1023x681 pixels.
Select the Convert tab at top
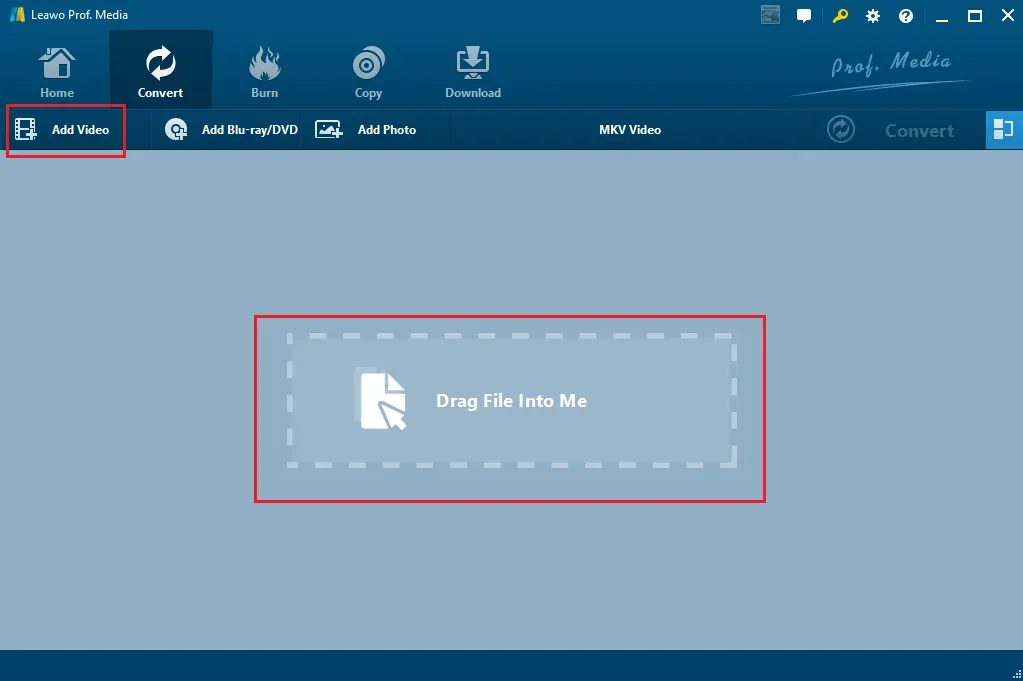coord(160,72)
